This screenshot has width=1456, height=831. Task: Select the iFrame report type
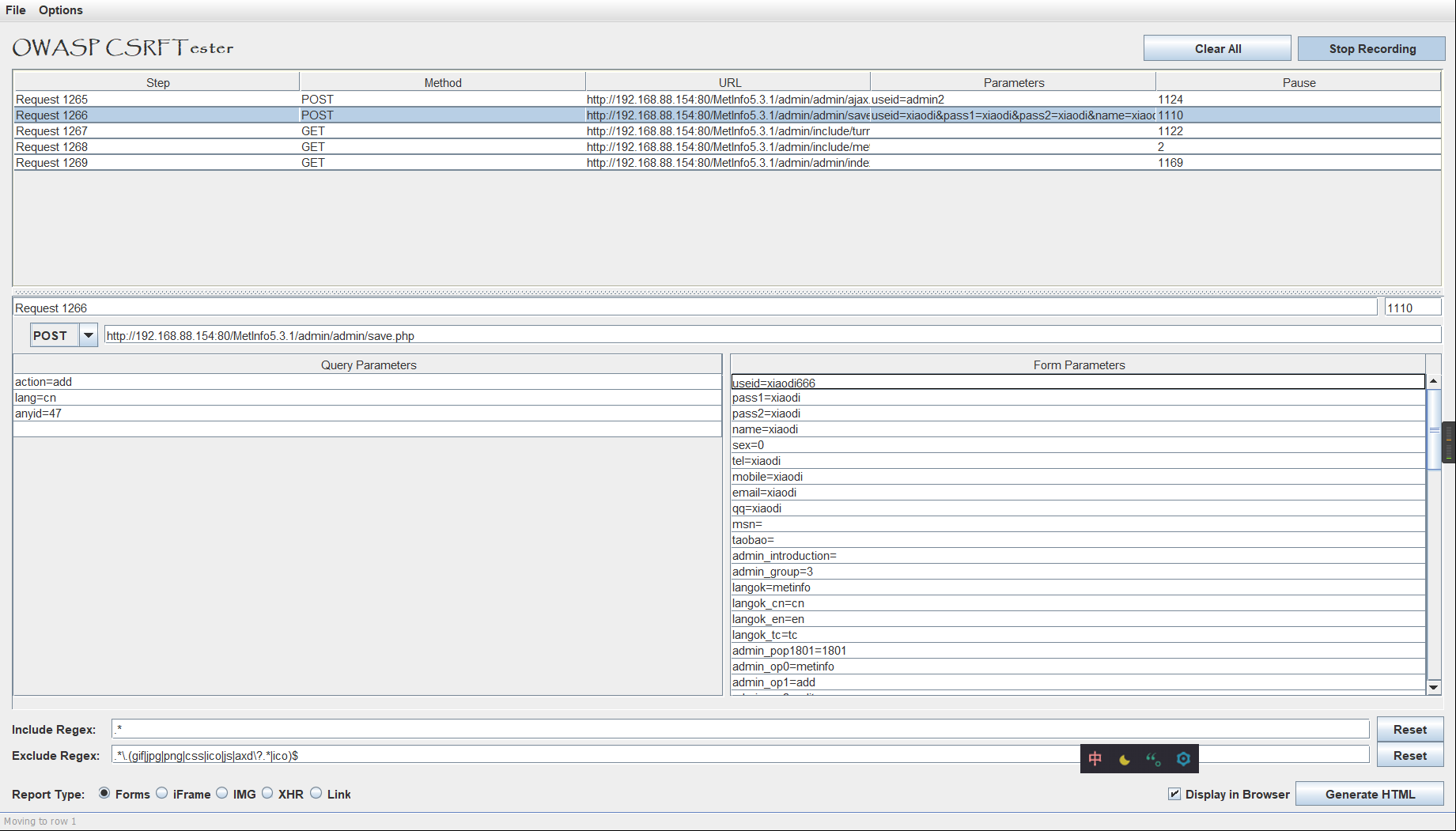click(x=162, y=793)
